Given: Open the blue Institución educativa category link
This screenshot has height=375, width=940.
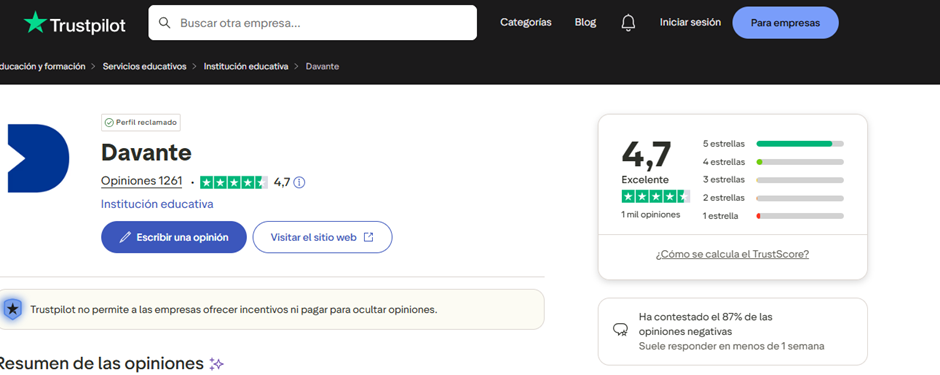Looking at the screenshot, I should 157,204.
